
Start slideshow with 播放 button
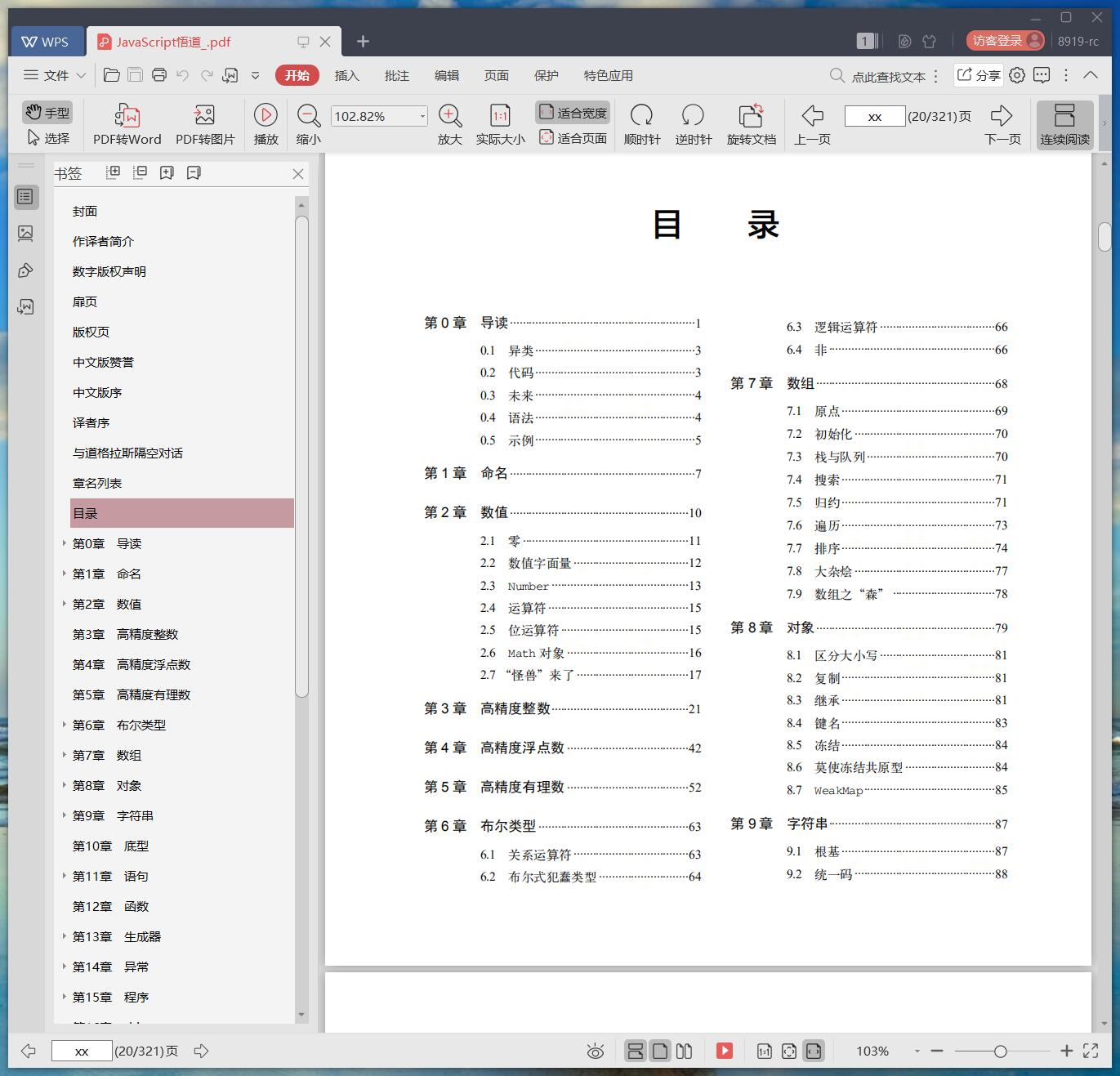coord(265,124)
